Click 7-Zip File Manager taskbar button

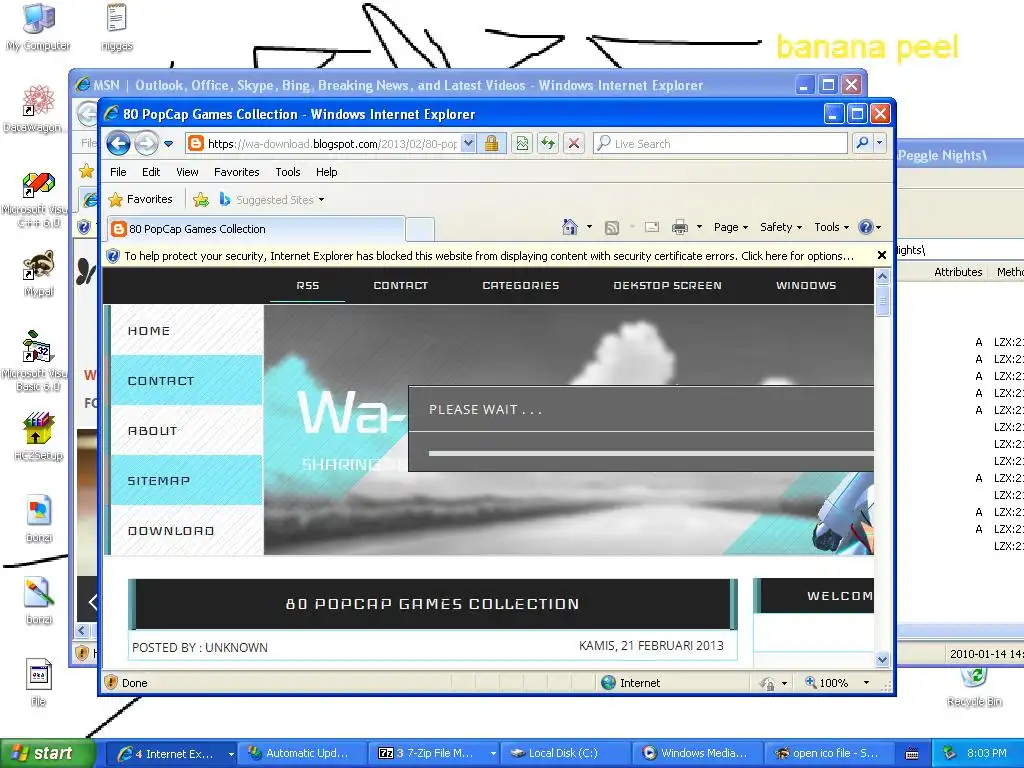434,753
